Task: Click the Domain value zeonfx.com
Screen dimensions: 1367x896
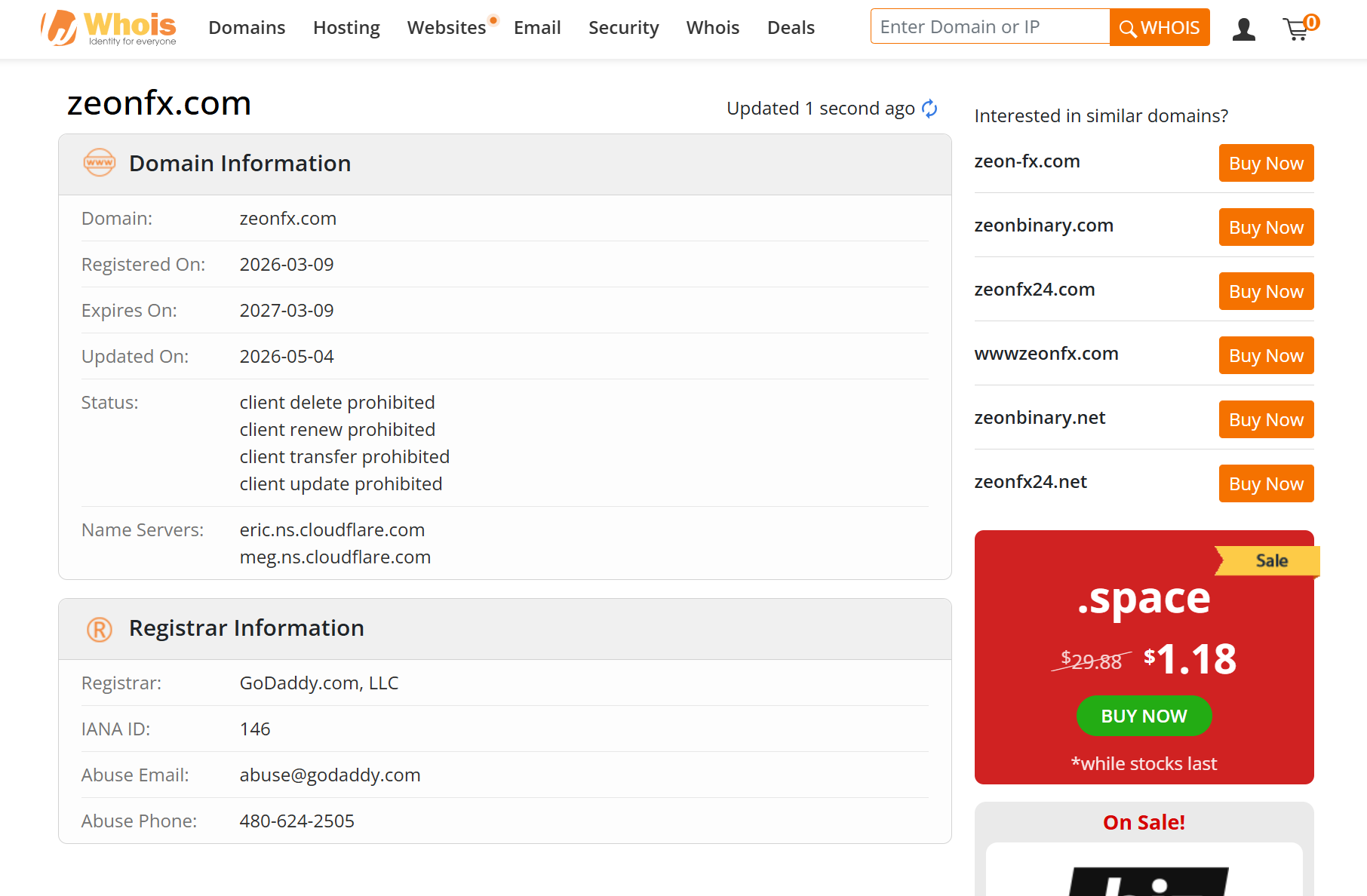Action: point(288,219)
